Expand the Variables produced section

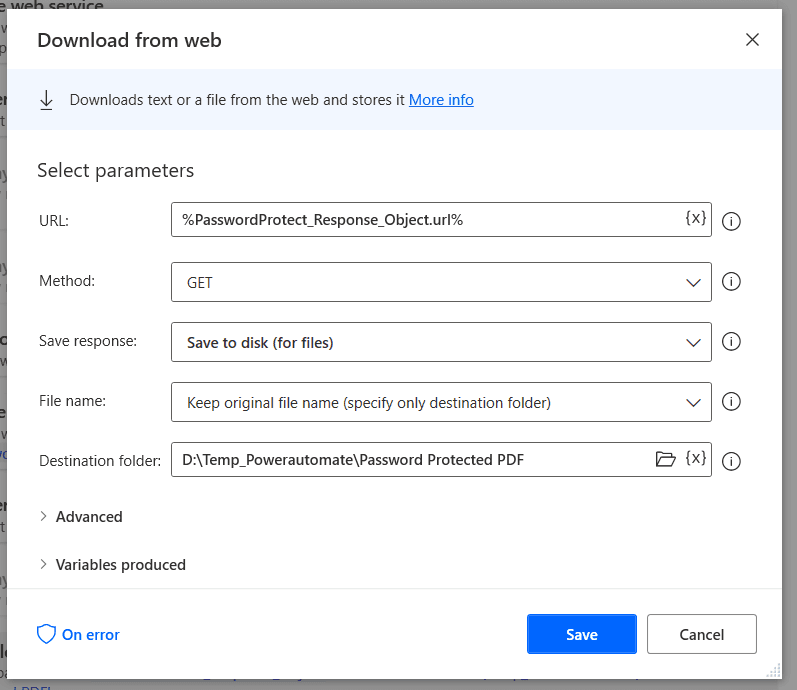pos(120,565)
